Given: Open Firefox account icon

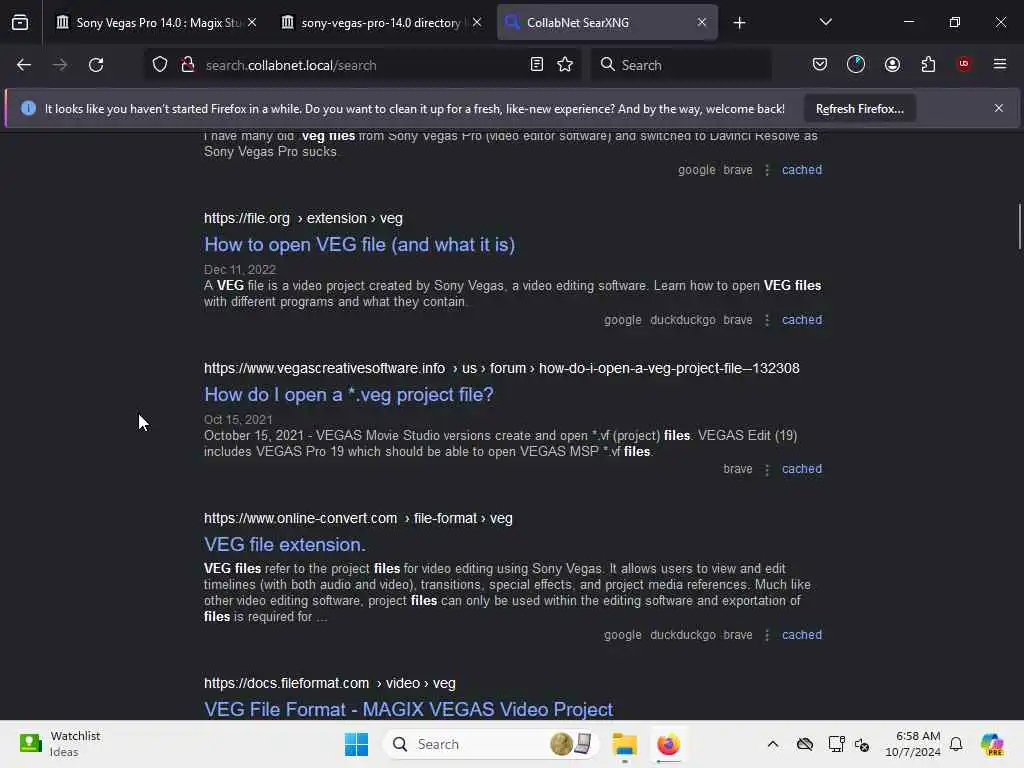Looking at the screenshot, I should pos(893,65).
